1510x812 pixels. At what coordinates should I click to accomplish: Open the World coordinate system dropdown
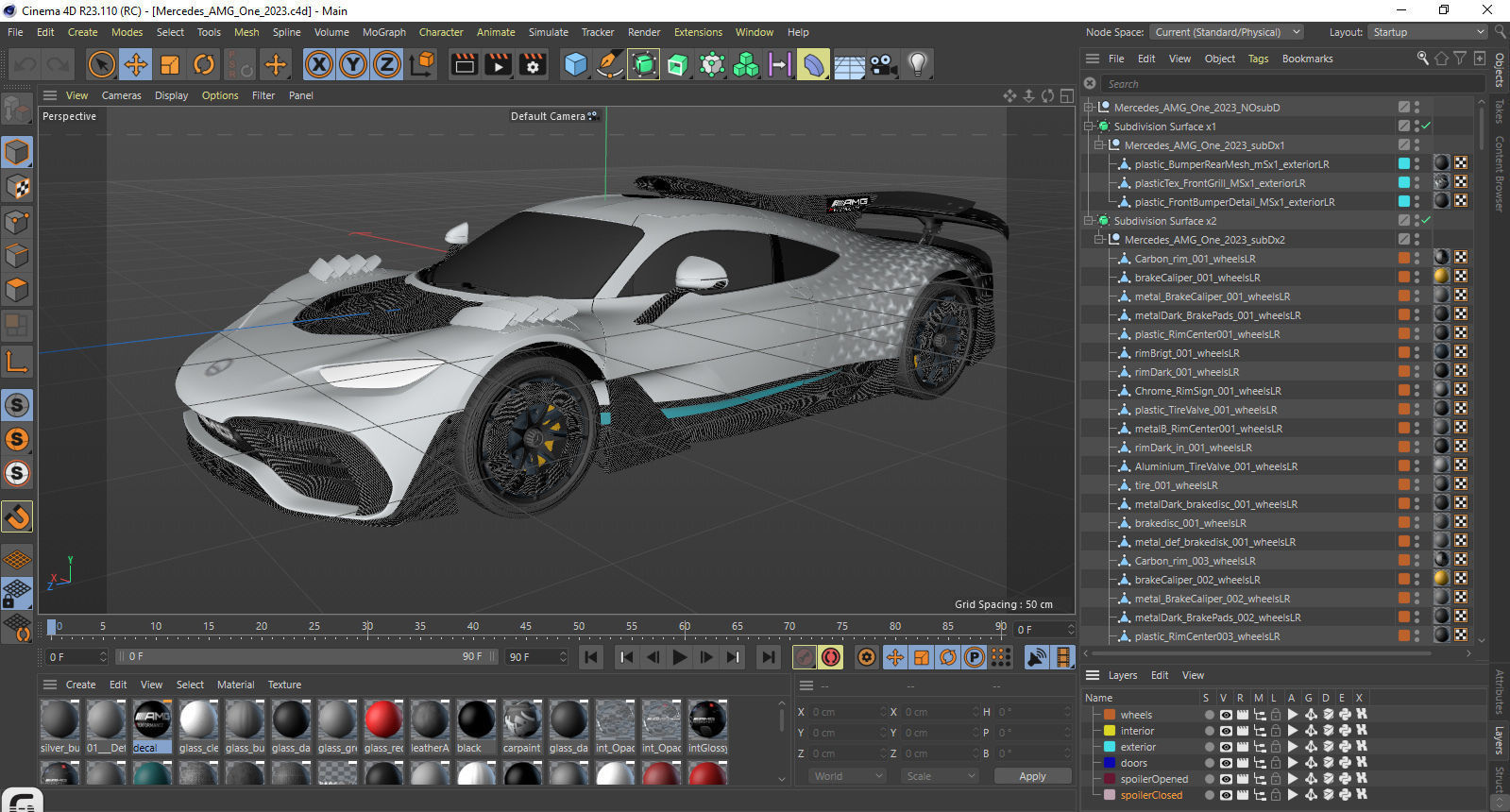click(x=847, y=776)
